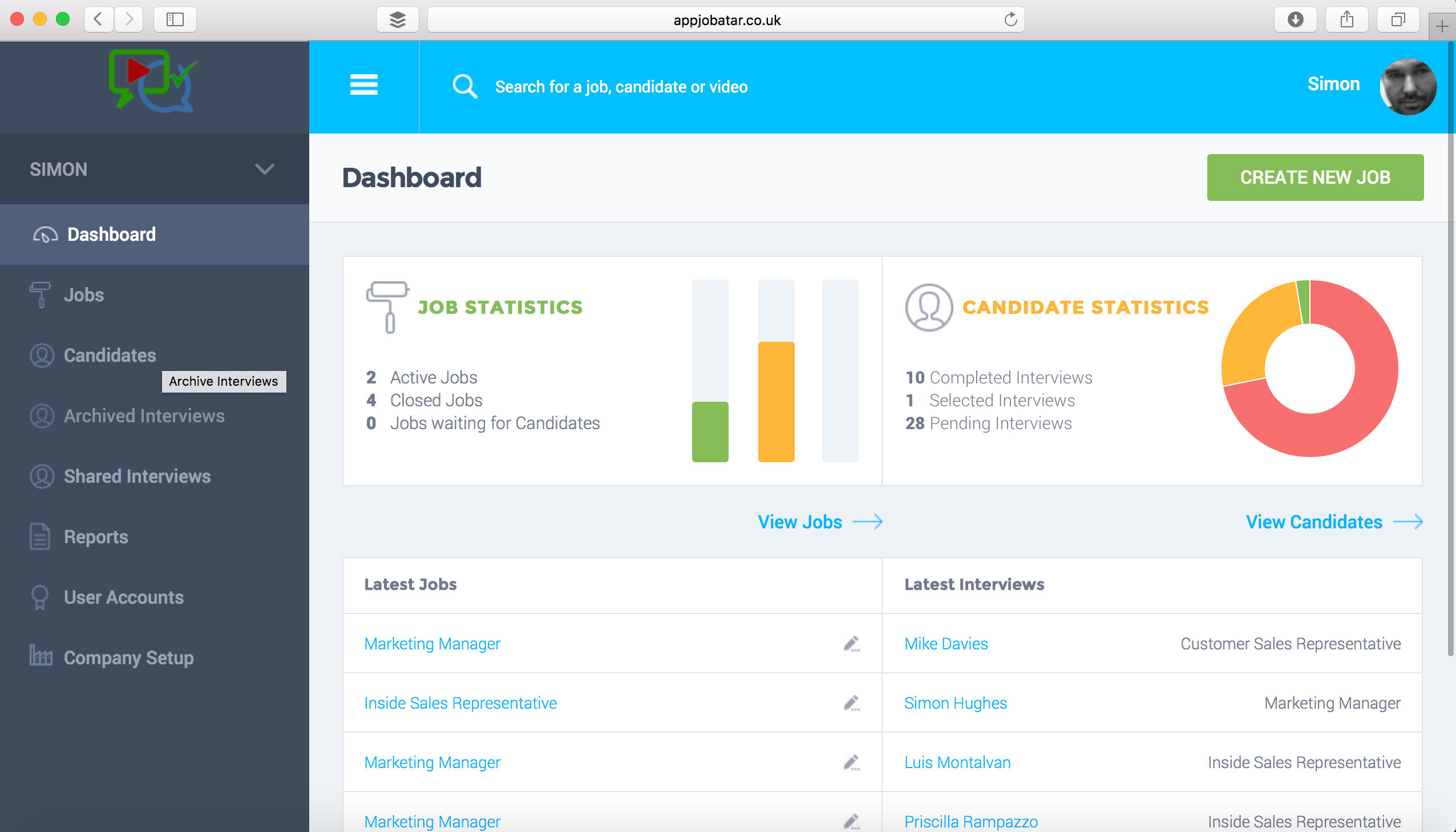The width and height of the screenshot is (1456, 832).
Task: Toggle Safari sidebar button
Action: pyautogui.click(x=175, y=20)
